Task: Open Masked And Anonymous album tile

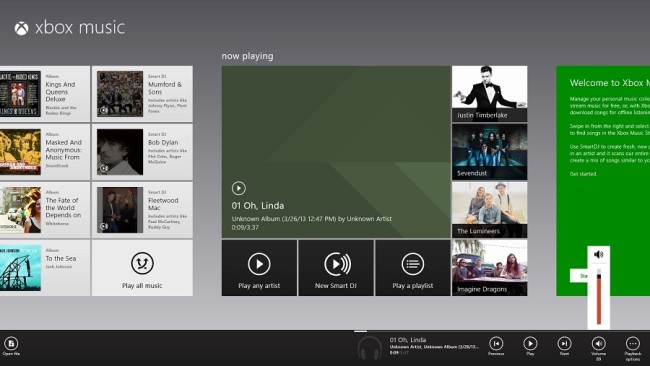Action: pos(45,152)
